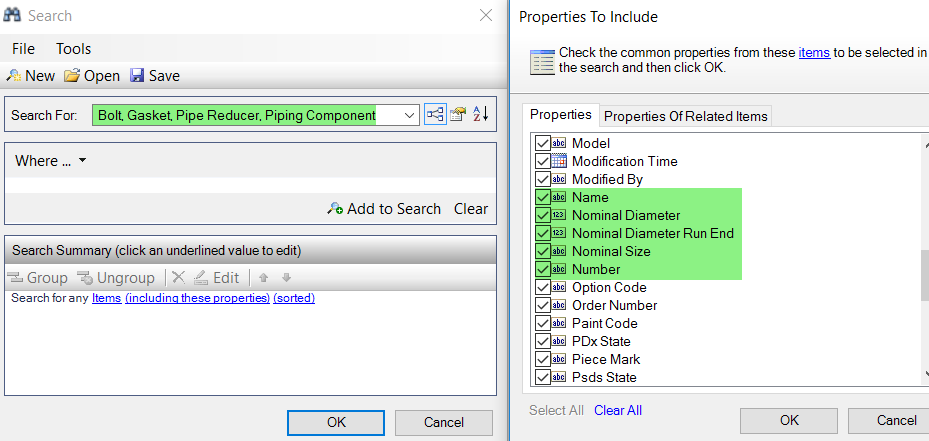Click the (sorted) link

[x=294, y=298]
